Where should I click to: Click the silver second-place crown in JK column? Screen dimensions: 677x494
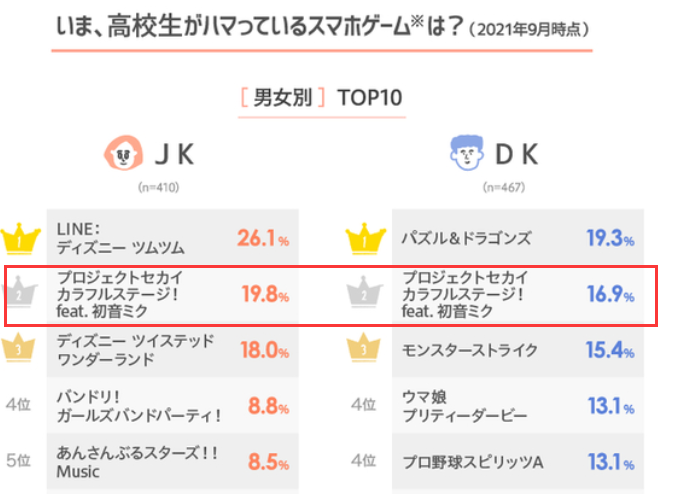19,292
